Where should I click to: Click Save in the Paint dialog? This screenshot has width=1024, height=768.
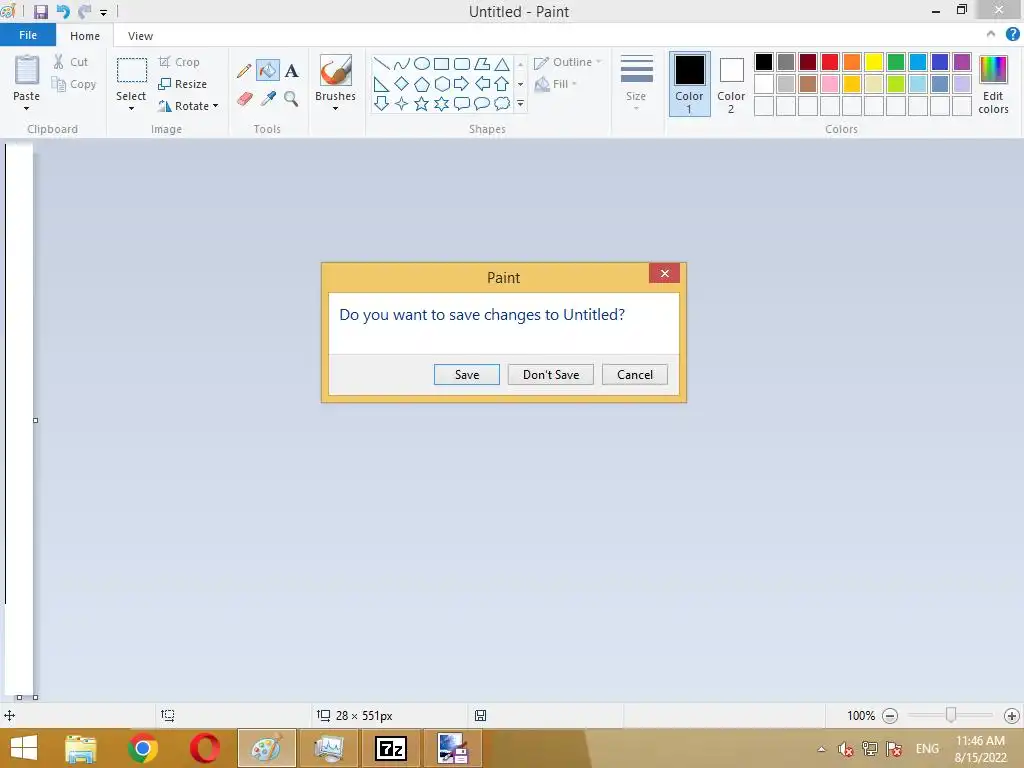point(467,375)
